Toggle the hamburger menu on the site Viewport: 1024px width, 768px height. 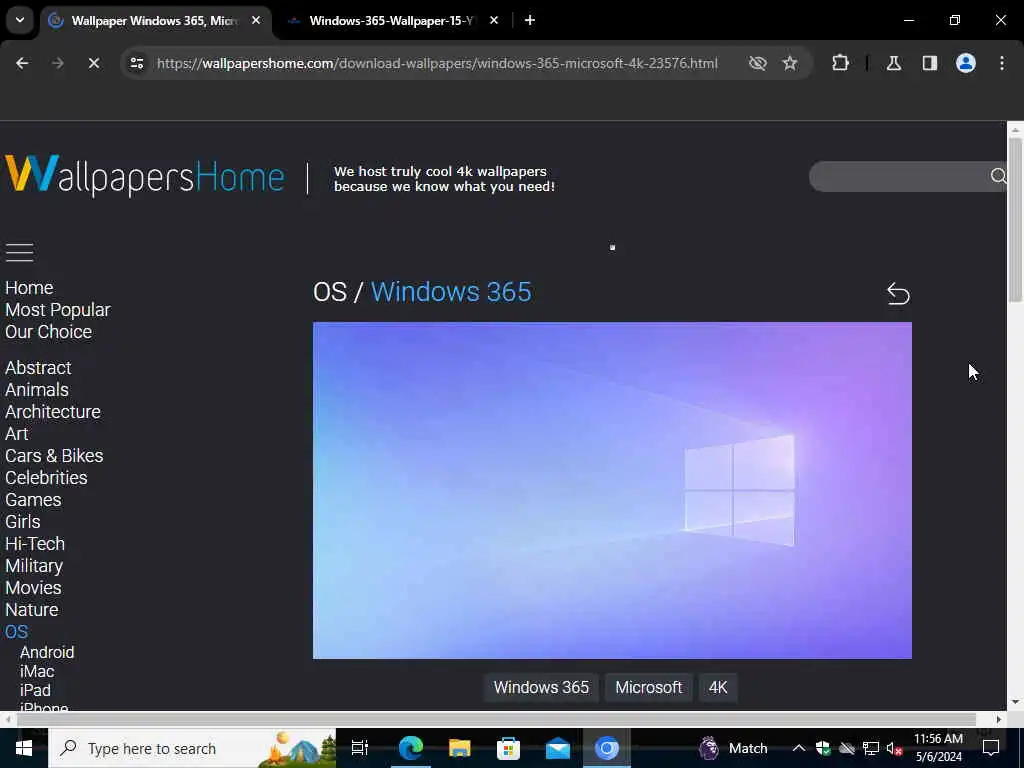(x=20, y=253)
